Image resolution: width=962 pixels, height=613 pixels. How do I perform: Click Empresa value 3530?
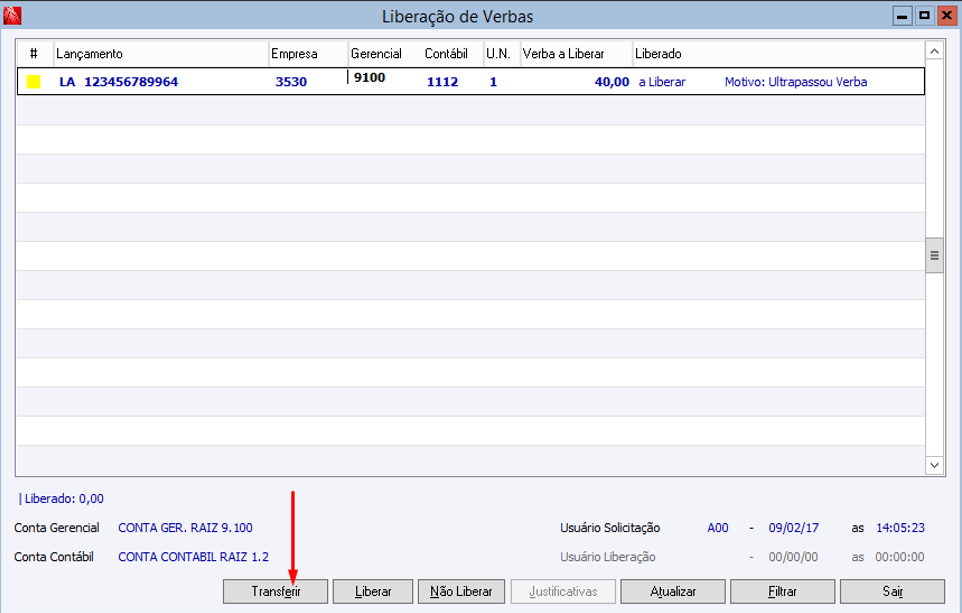(x=291, y=82)
